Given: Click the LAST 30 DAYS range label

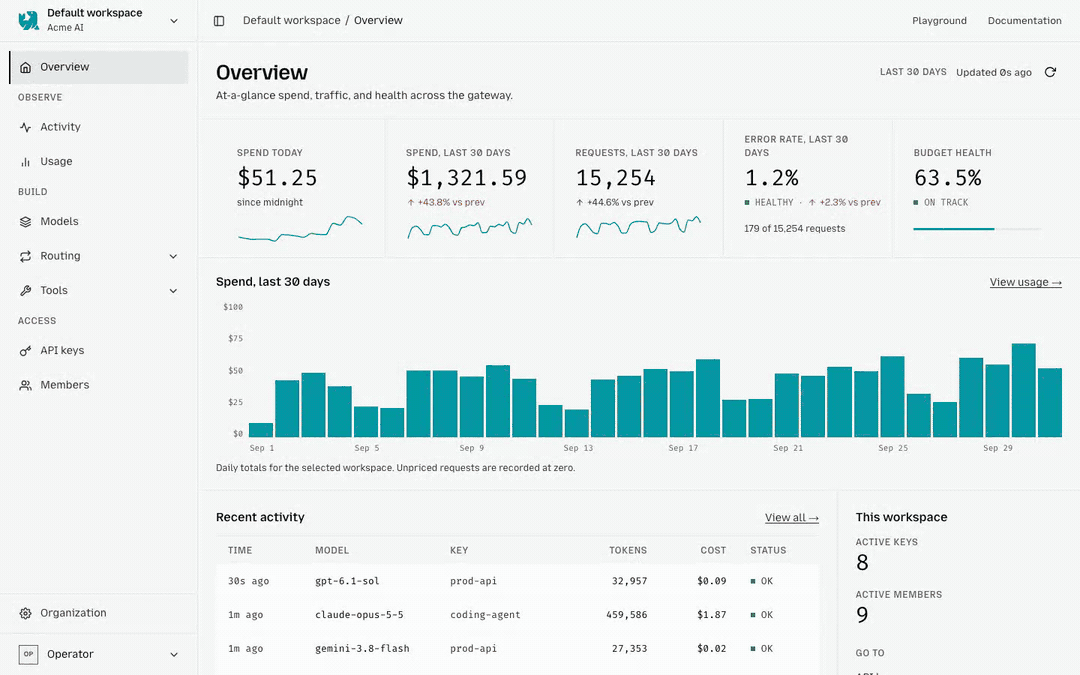Looking at the screenshot, I should point(913,72).
